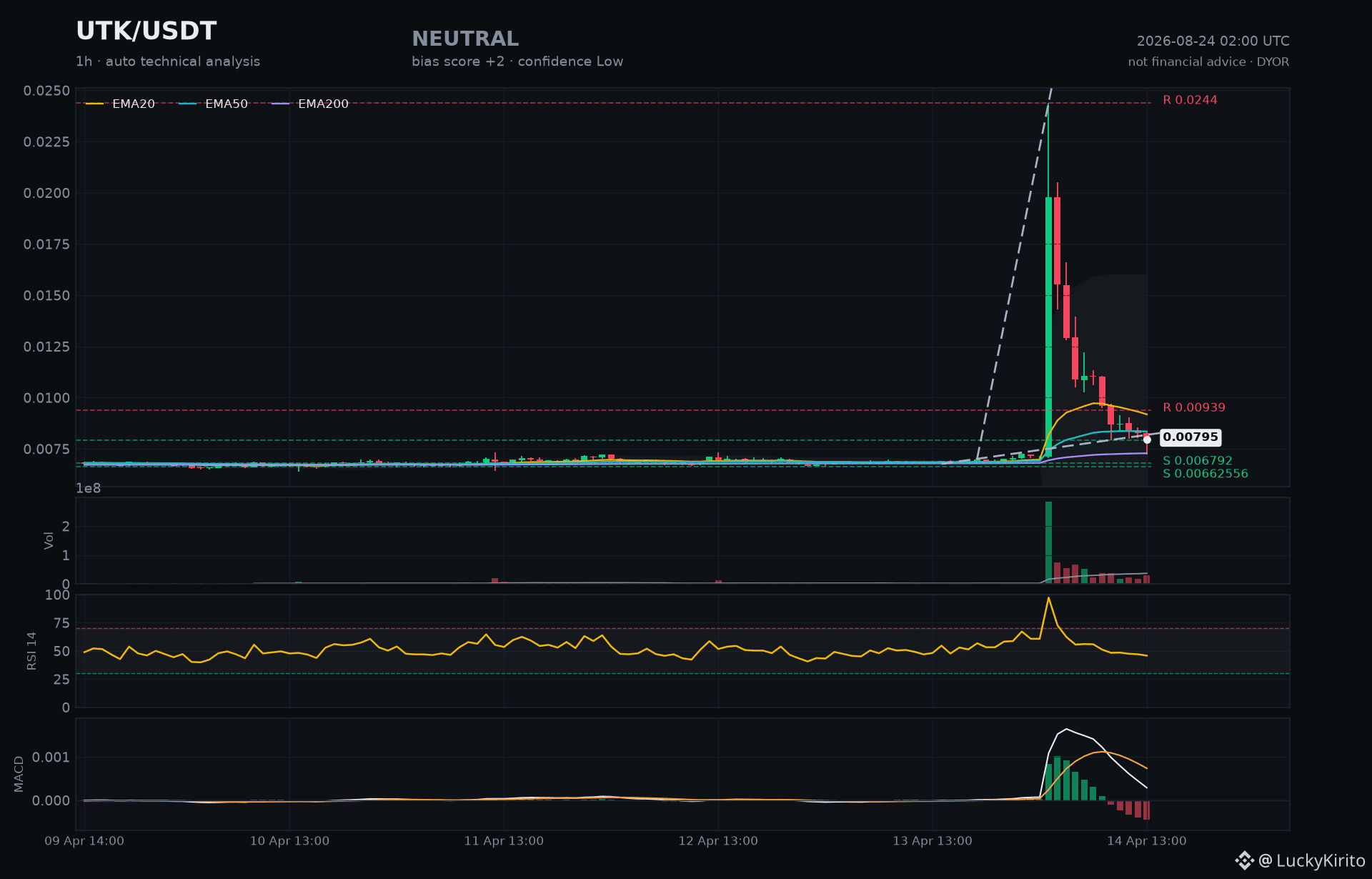Click the UTK/USDT pair title
Viewport: 1372px width, 879px height.
(146, 31)
